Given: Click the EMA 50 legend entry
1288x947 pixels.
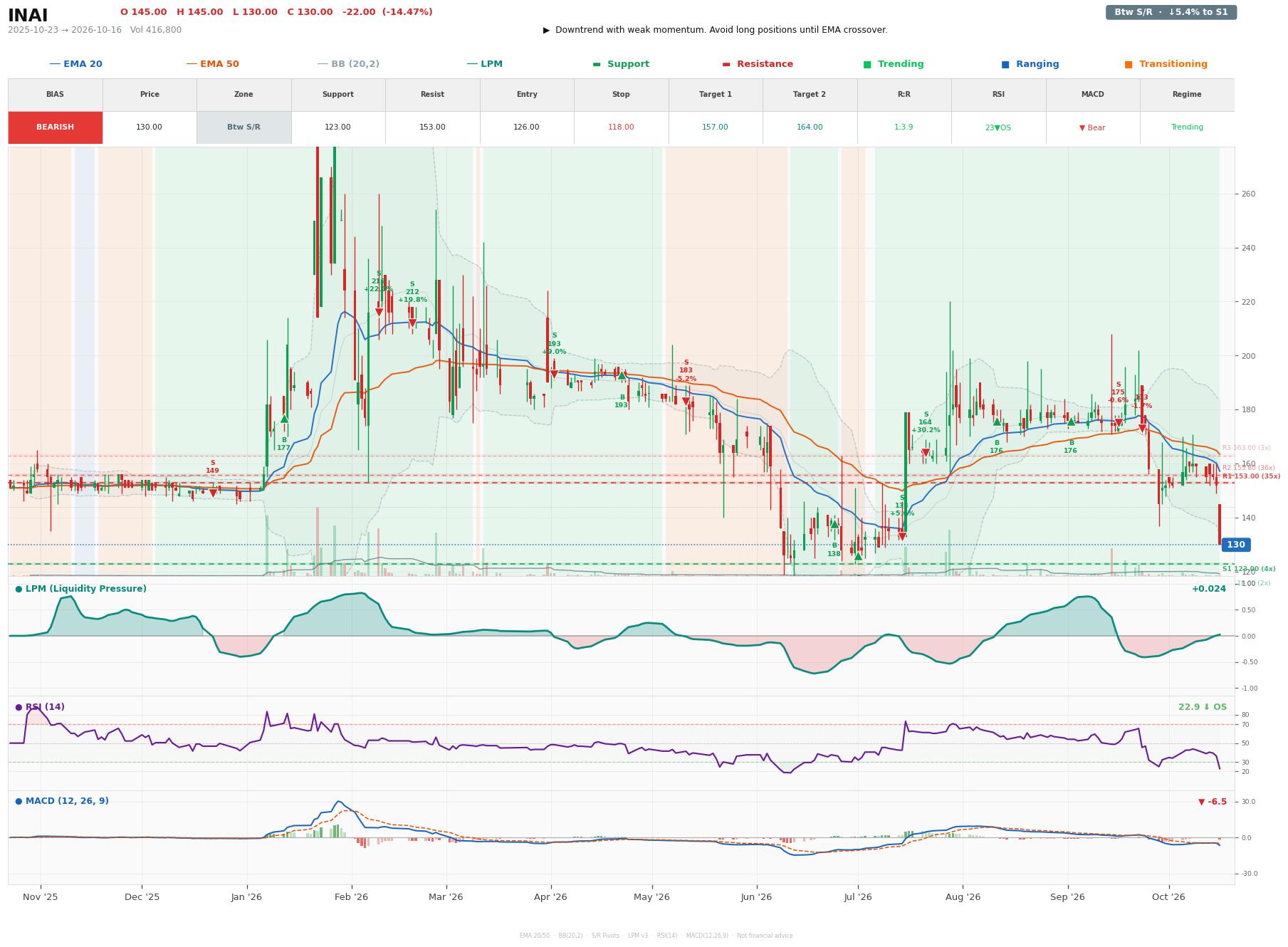Looking at the screenshot, I should (x=212, y=64).
